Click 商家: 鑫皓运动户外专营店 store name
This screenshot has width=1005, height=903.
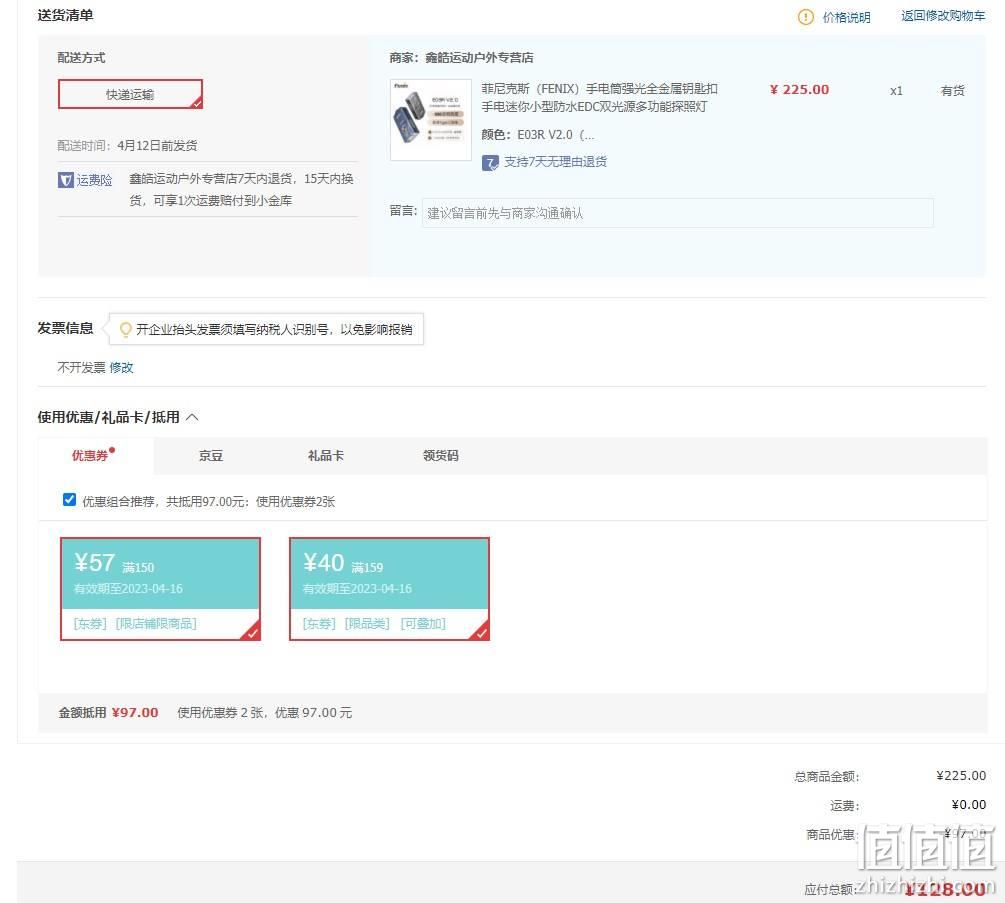click(x=461, y=58)
